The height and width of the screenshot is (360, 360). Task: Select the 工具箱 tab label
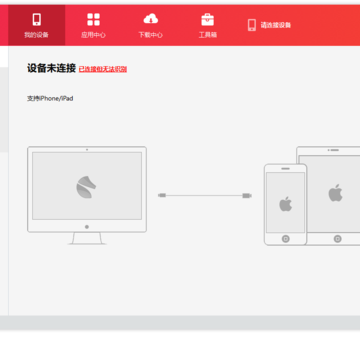tap(208, 35)
